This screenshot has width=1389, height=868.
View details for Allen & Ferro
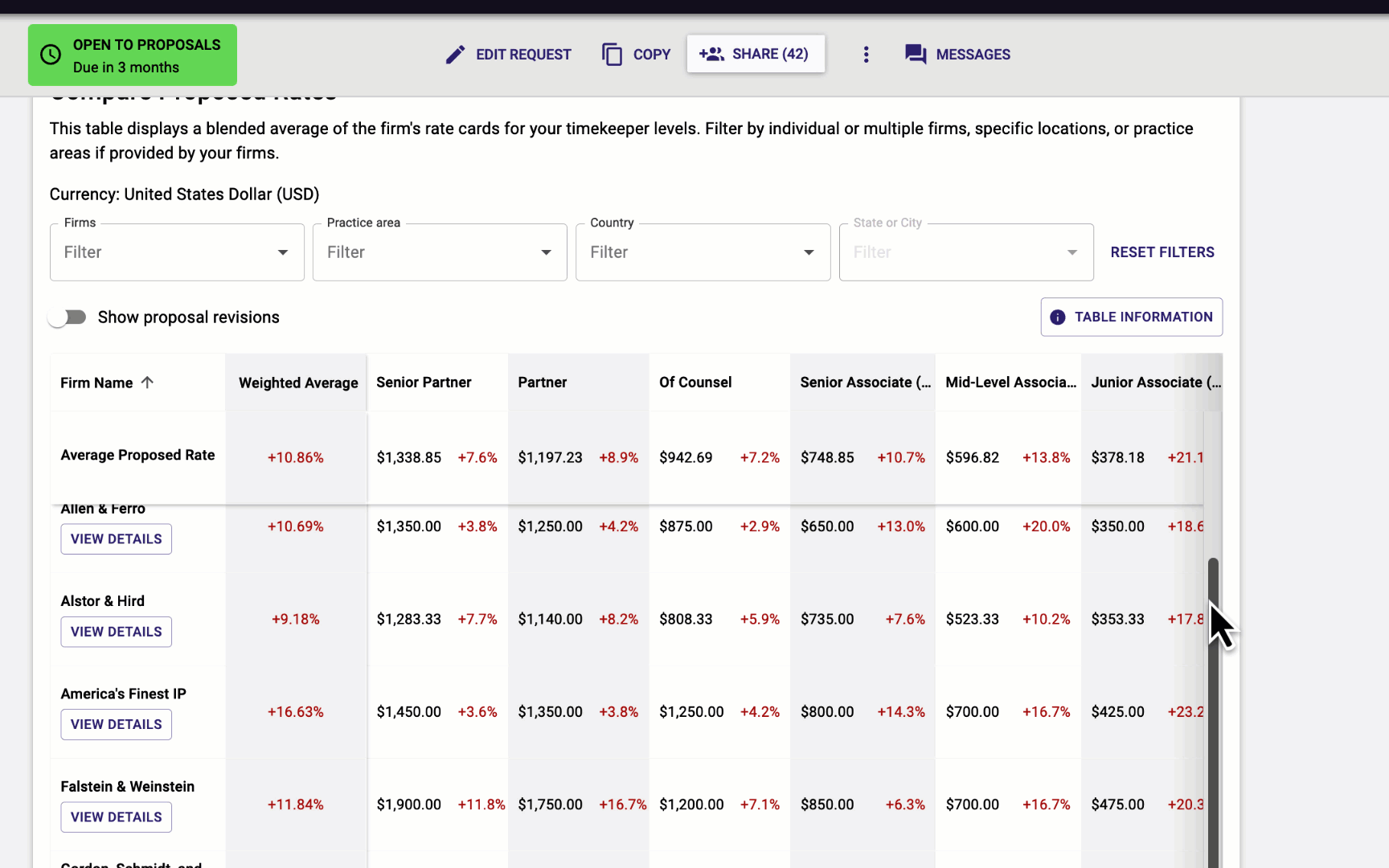click(117, 539)
